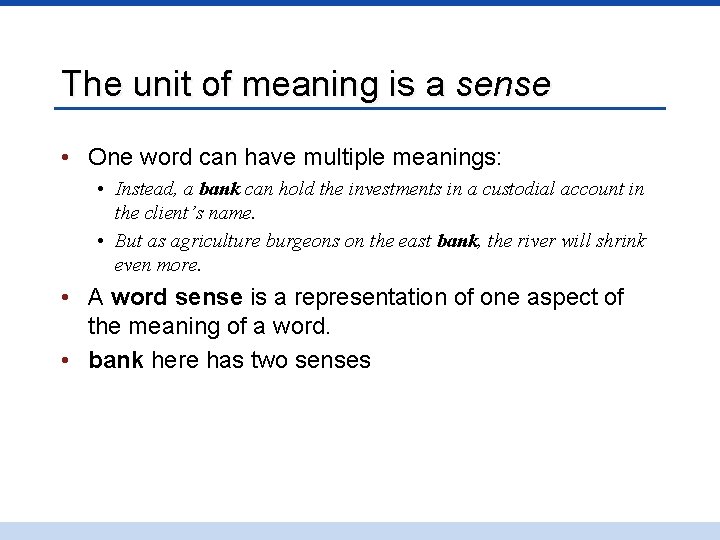Click the red bullet before 'One word can have'
The width and height of the screenshot is (720, 540).
[x=65, y=158]
